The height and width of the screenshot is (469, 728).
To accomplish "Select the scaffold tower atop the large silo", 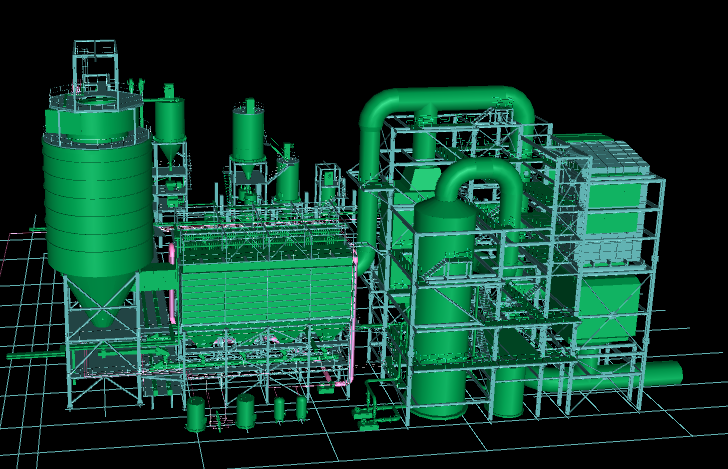I will pos(97,66).
